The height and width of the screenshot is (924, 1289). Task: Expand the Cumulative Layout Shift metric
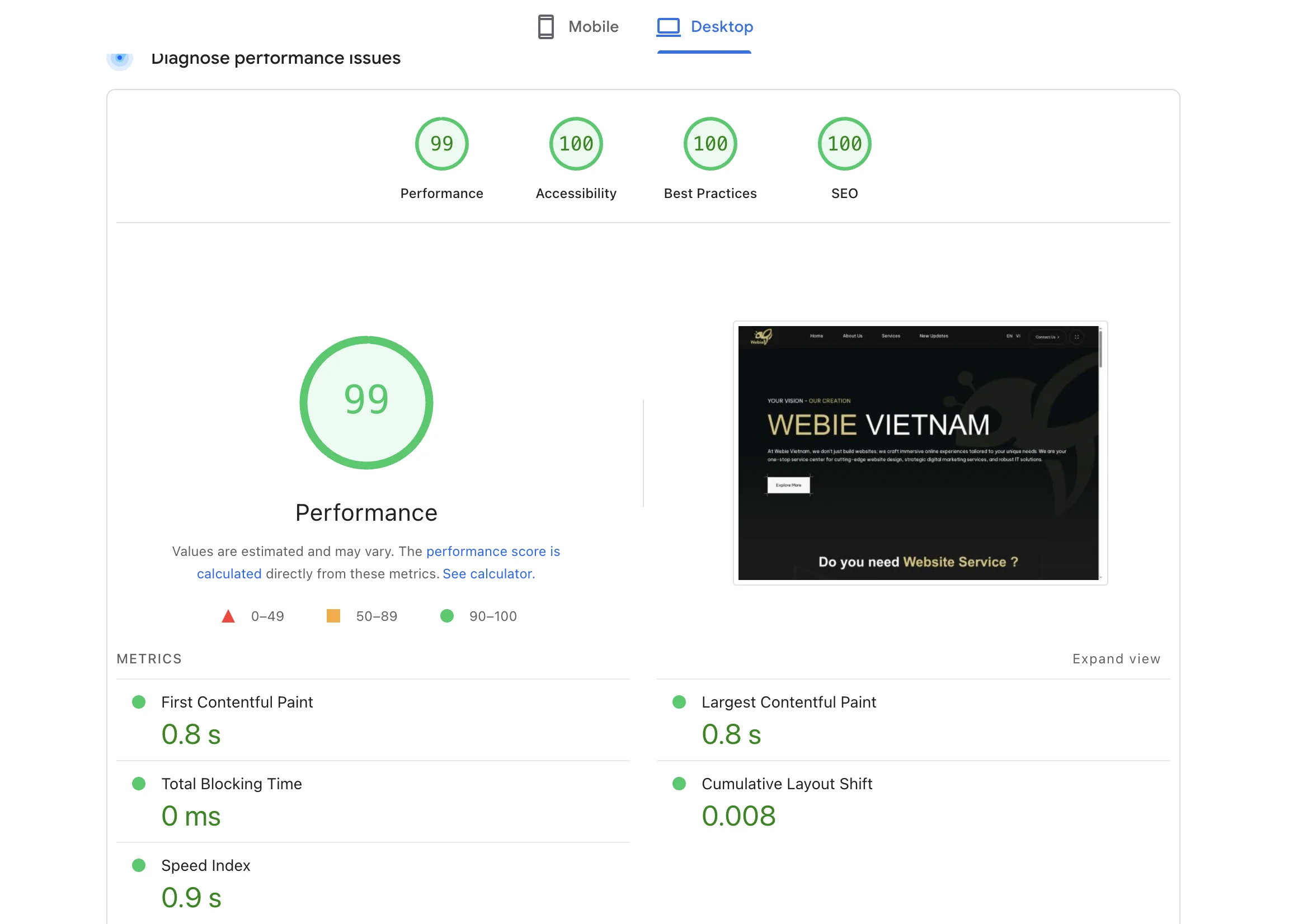click(786, 784)
